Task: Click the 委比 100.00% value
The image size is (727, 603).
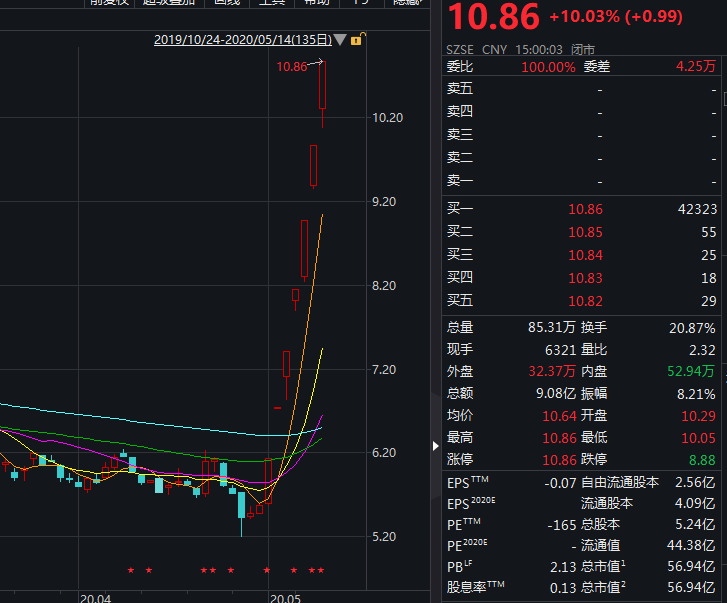Action: (548, 67)
